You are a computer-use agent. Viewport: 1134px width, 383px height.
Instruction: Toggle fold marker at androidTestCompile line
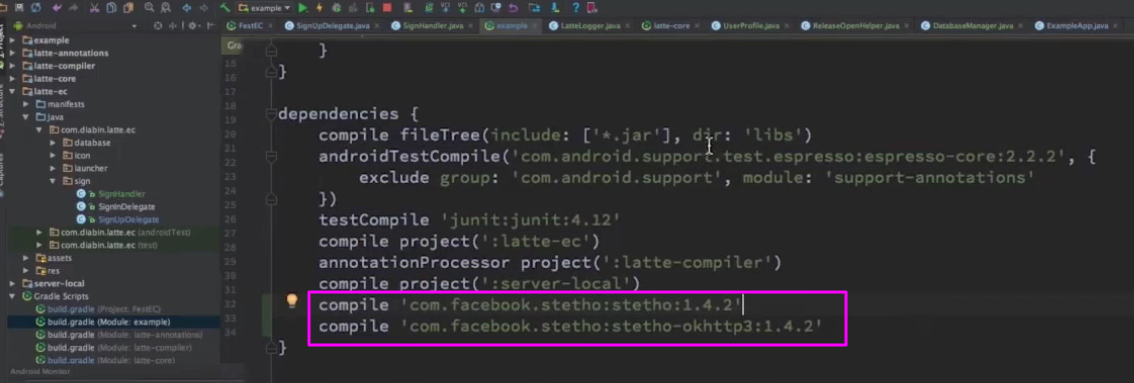point(271,156)
